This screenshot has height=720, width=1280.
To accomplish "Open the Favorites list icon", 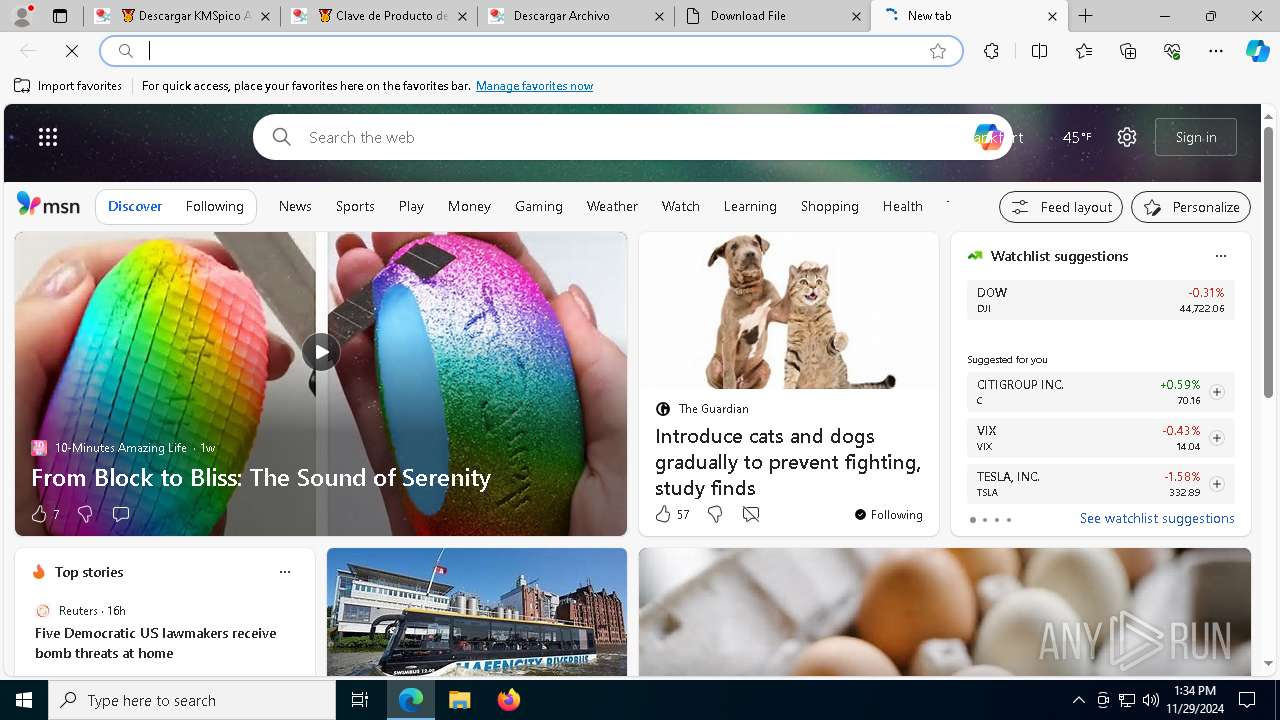I will [1084, 51].
